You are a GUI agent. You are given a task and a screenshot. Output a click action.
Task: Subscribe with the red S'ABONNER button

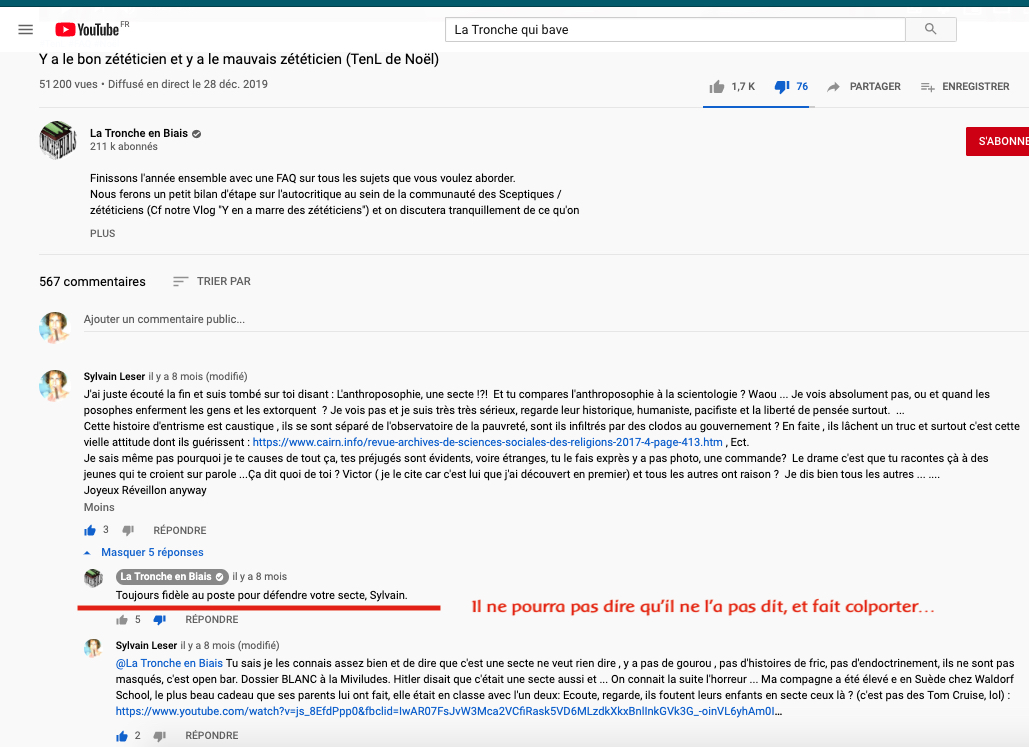(x=998, y=141)
